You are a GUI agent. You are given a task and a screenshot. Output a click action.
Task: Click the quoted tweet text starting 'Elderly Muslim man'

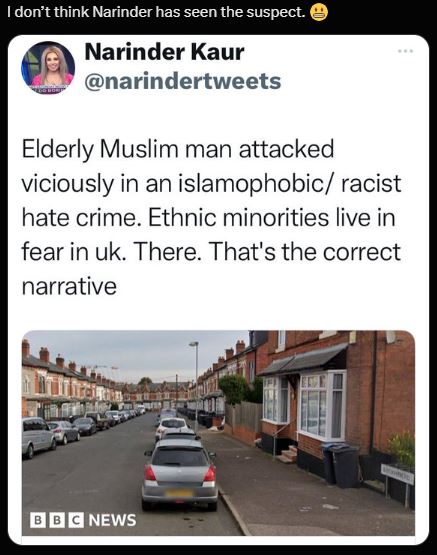(x=211, y=217)
